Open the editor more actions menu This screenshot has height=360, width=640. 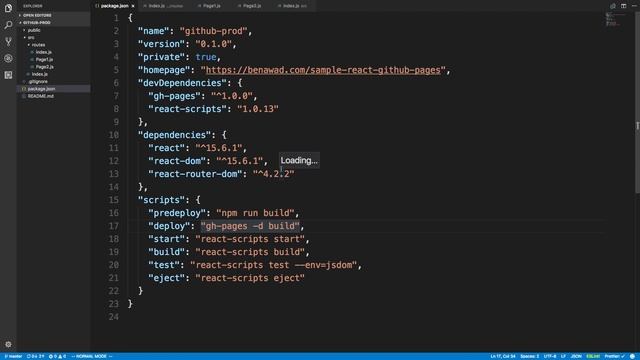[634, 6]
